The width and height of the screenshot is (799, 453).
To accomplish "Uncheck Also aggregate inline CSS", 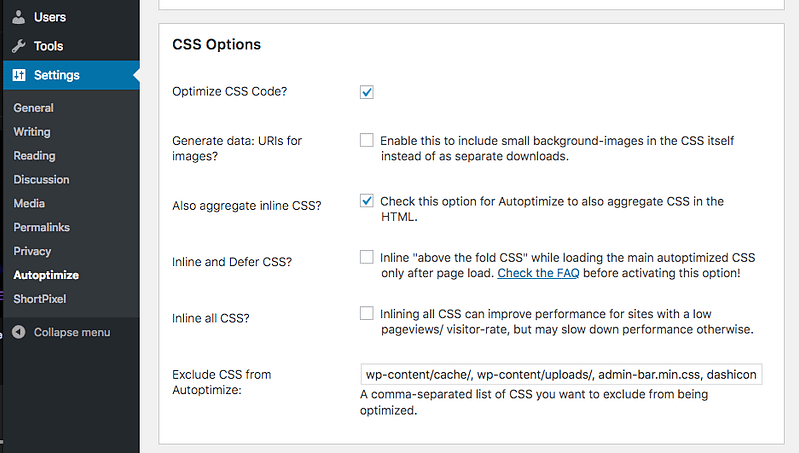I will pos(366,201).
